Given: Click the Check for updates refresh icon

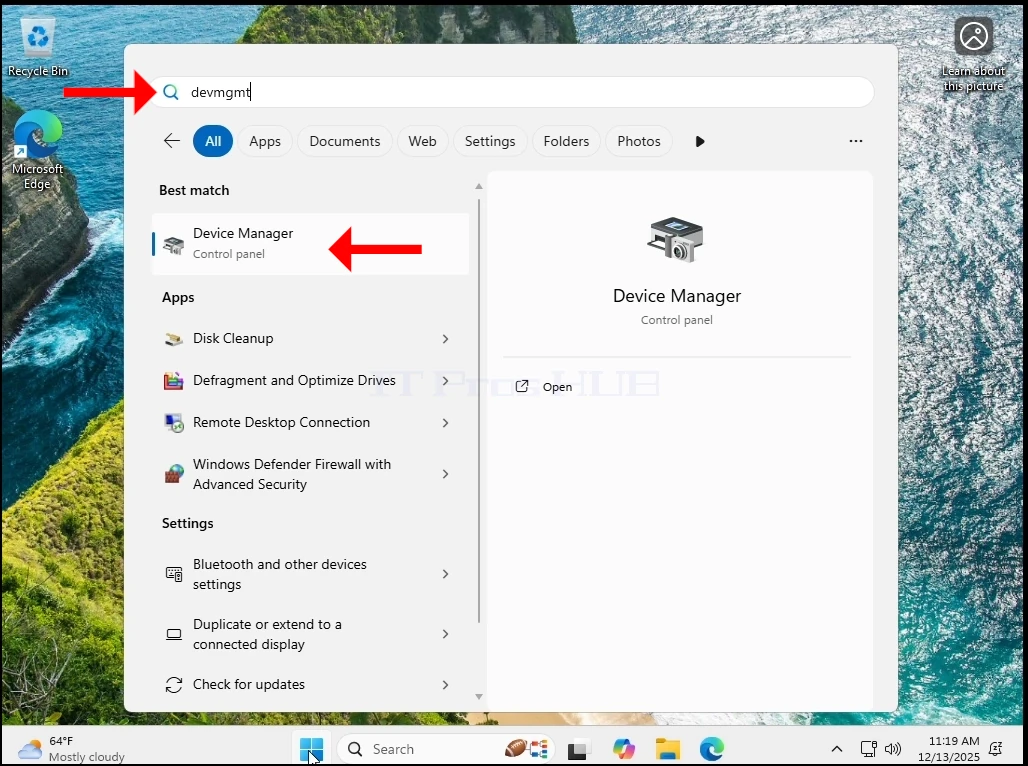Looking at the screenshot, I should click(174, 685).
